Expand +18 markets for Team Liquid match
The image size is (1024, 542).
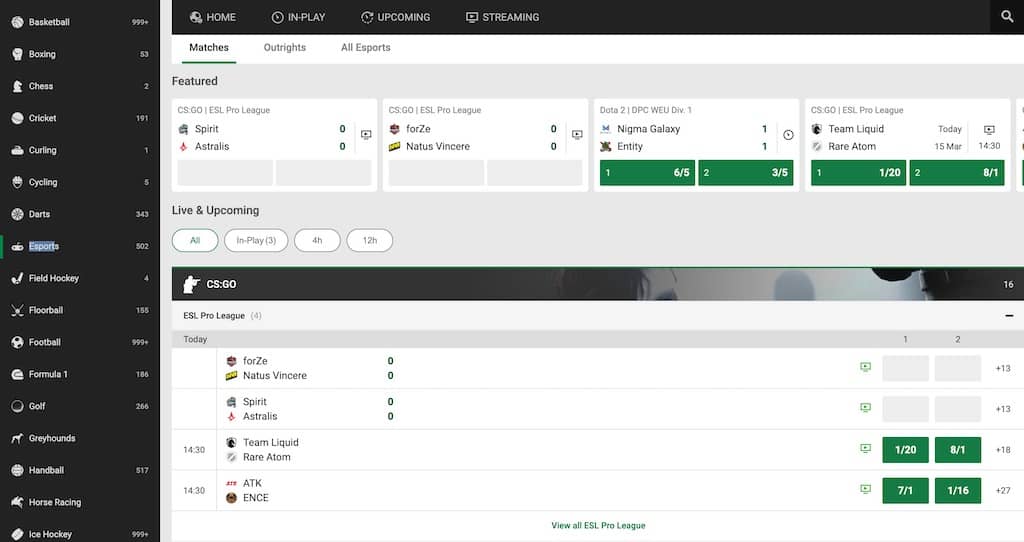point(1003,450)
